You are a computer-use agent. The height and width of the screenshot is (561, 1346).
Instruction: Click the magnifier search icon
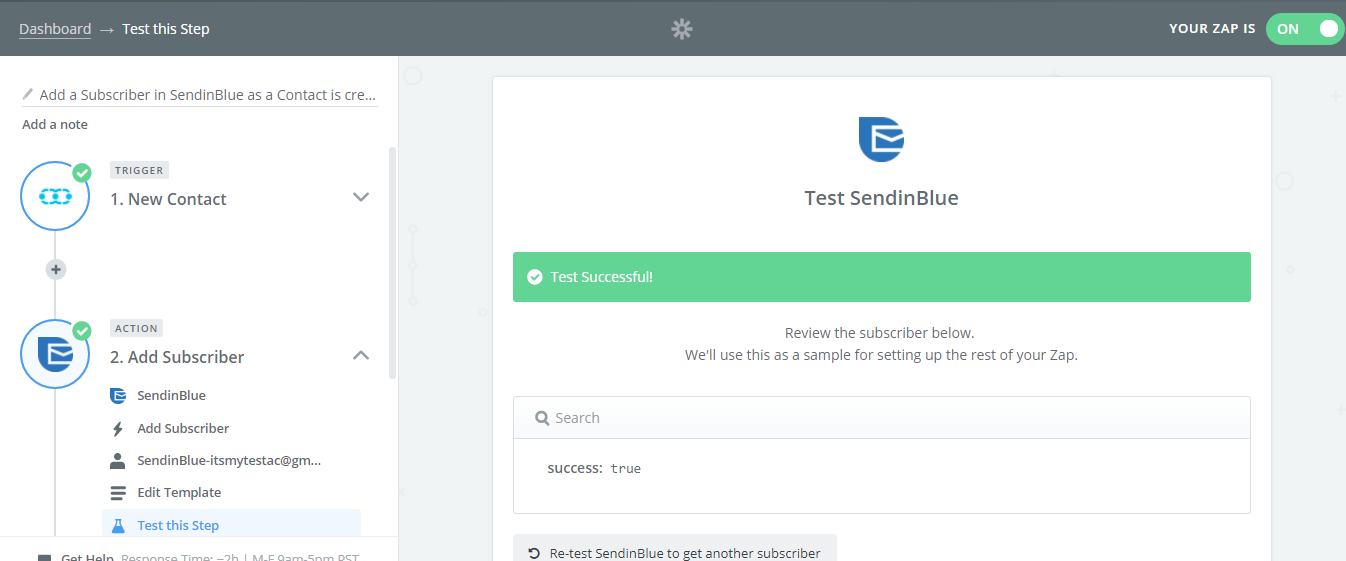542,418
